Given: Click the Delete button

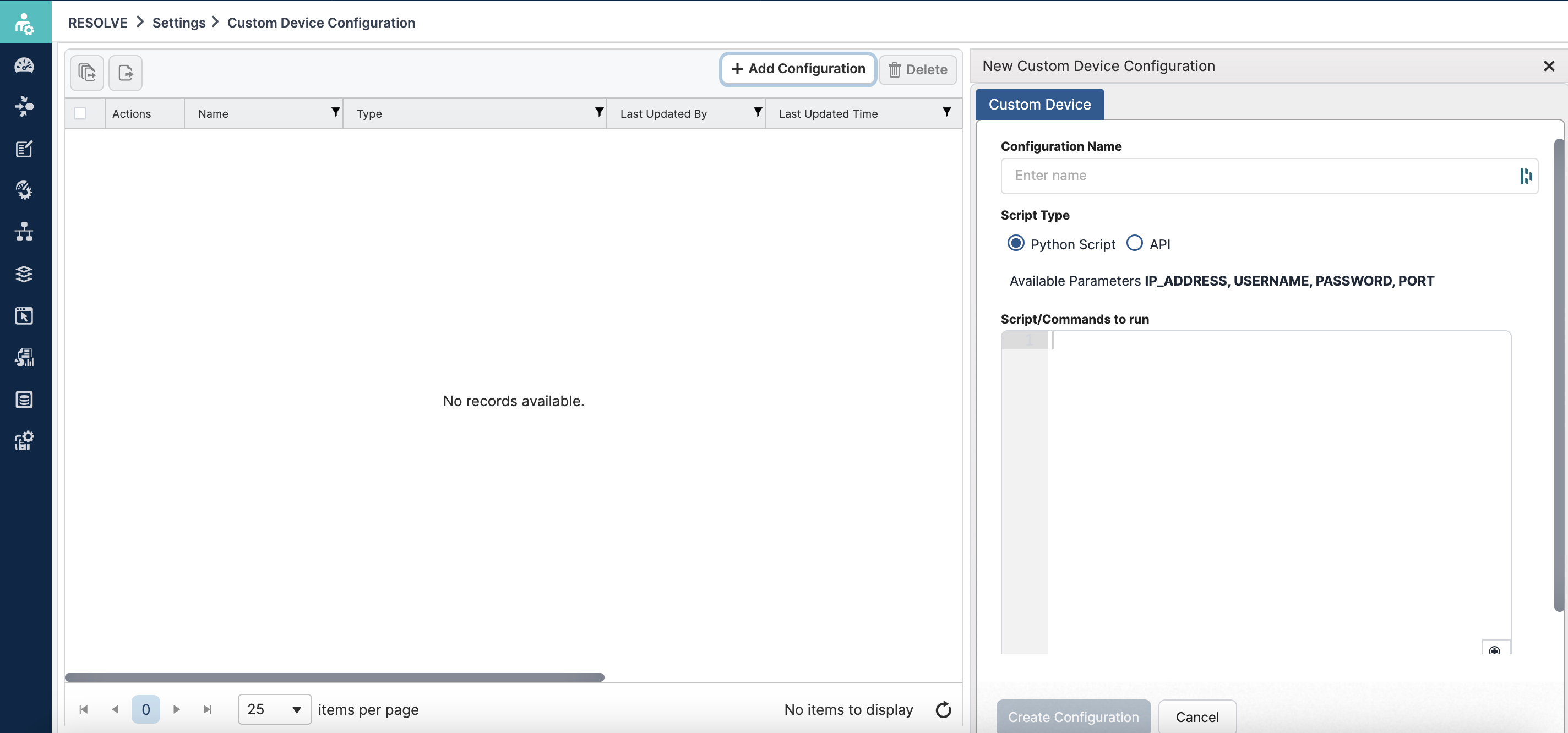Looking at the screenshot, I should [x=917, y=69].
